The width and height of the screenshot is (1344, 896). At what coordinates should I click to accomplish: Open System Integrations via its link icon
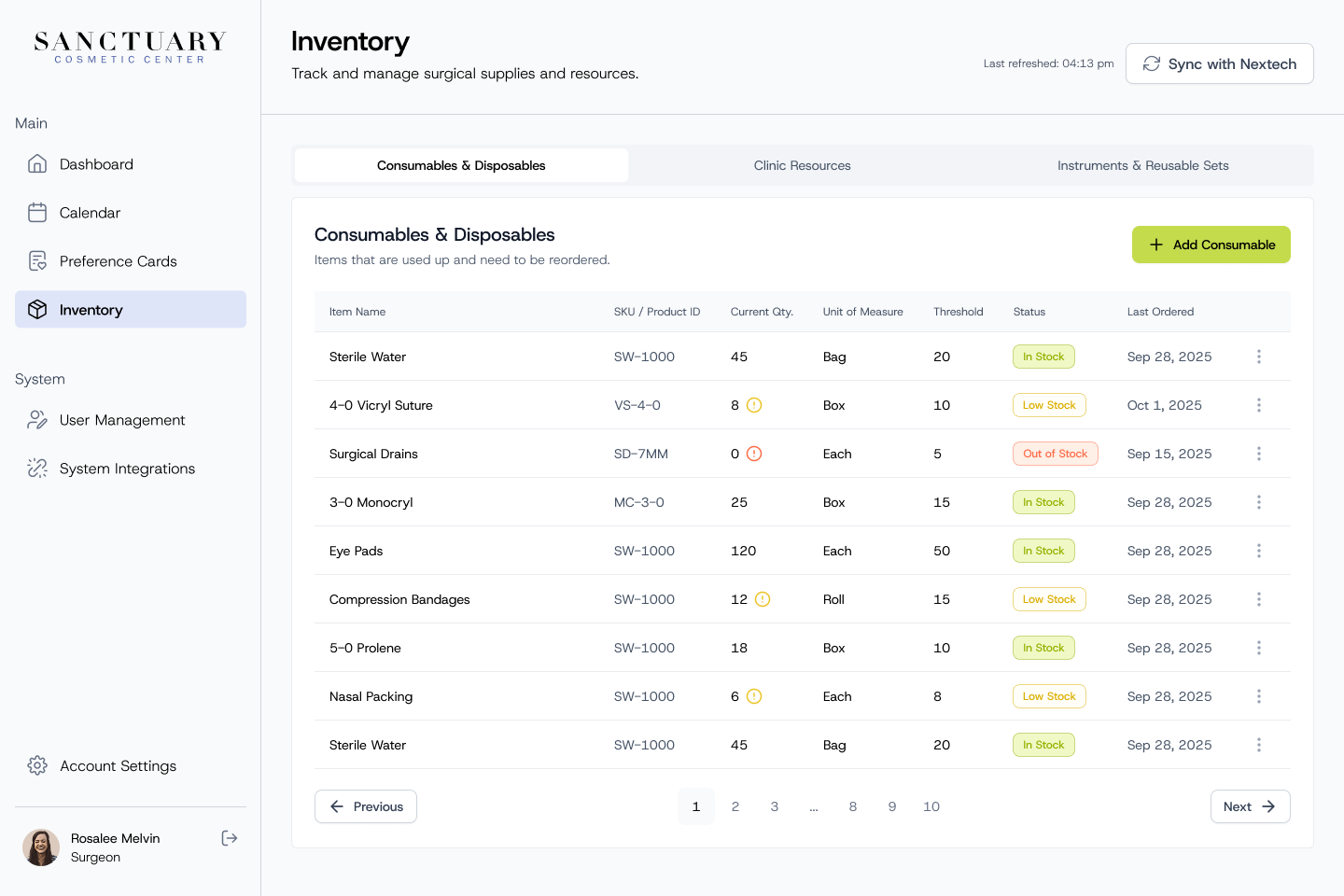click(x=37, y=469)
